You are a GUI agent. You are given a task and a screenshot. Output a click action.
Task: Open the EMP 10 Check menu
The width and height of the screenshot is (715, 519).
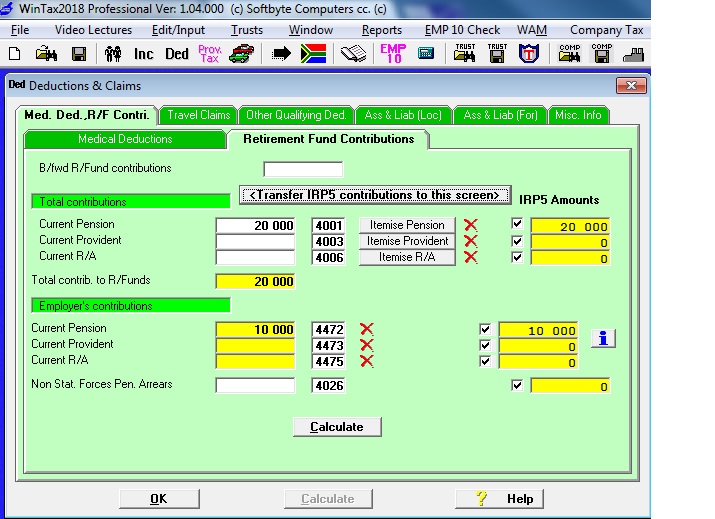pos(462,30)
